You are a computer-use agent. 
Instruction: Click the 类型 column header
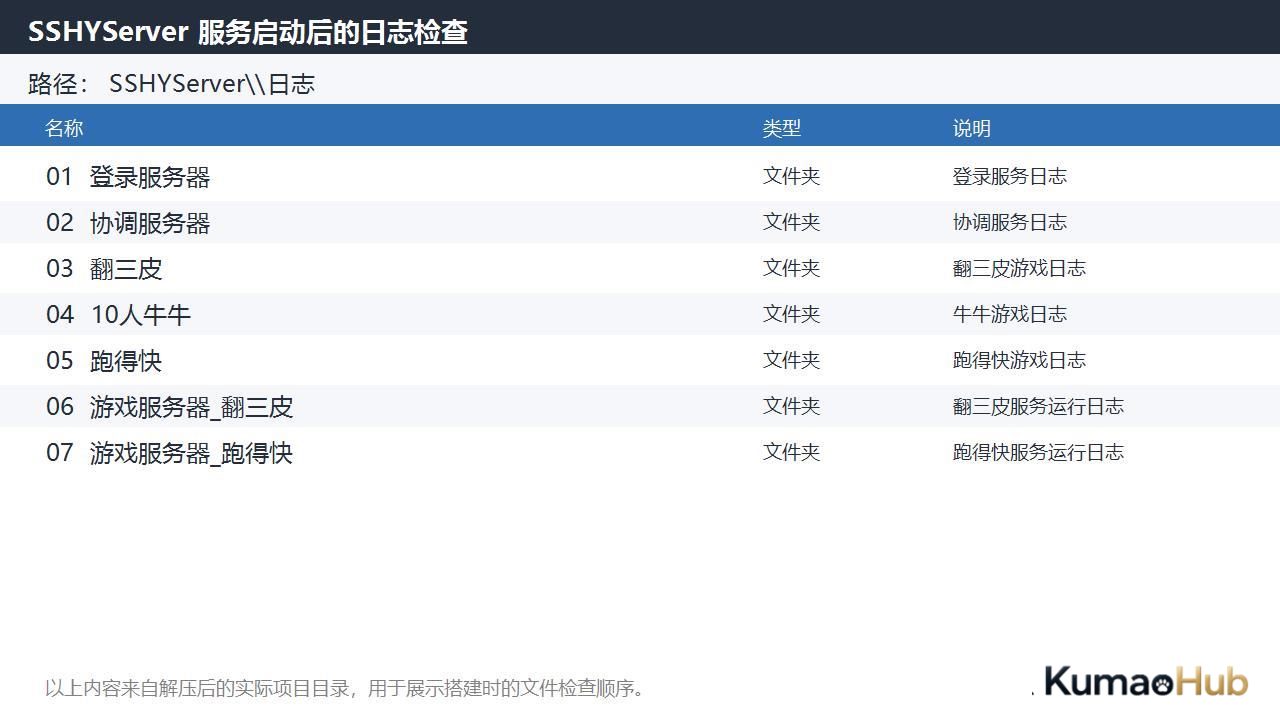click(782, 128)
